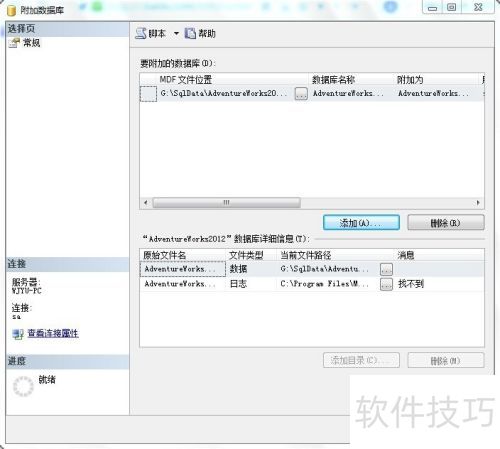This screenshot has height=449, width=500.
Task: Maximize the Attach Databases window
Action: [x=452, y=7]
